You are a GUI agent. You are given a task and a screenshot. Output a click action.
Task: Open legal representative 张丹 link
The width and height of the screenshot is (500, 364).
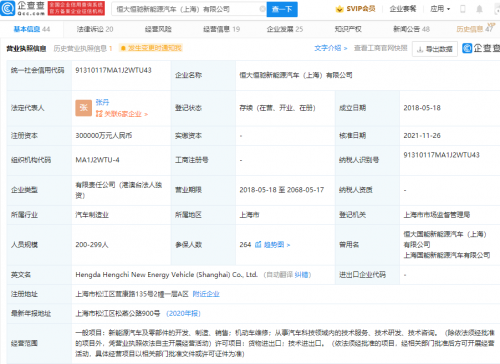click(102, 102)
